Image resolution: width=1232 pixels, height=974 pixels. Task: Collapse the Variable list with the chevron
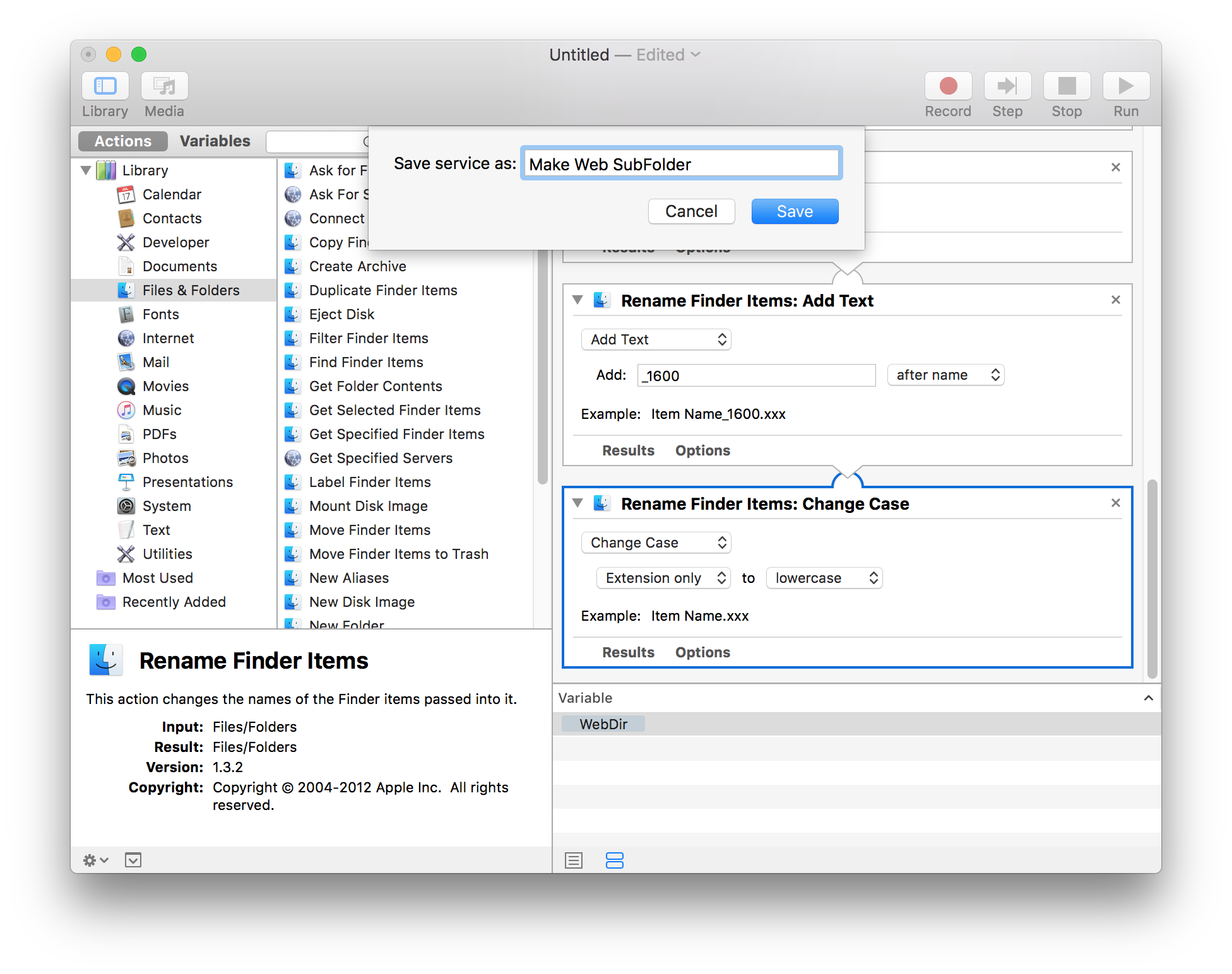[1148, 698]
